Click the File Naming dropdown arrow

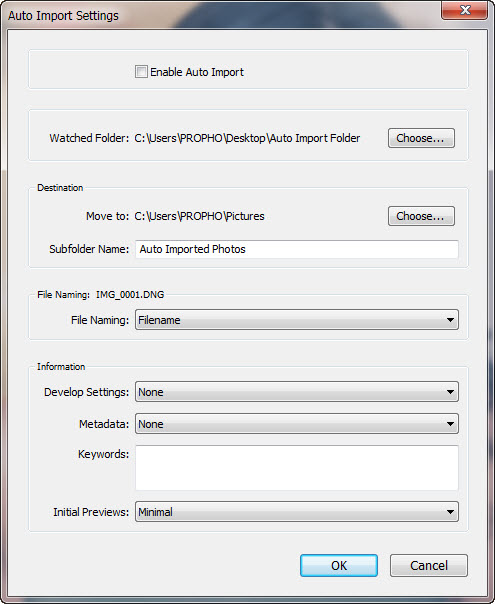coord(450,320)
